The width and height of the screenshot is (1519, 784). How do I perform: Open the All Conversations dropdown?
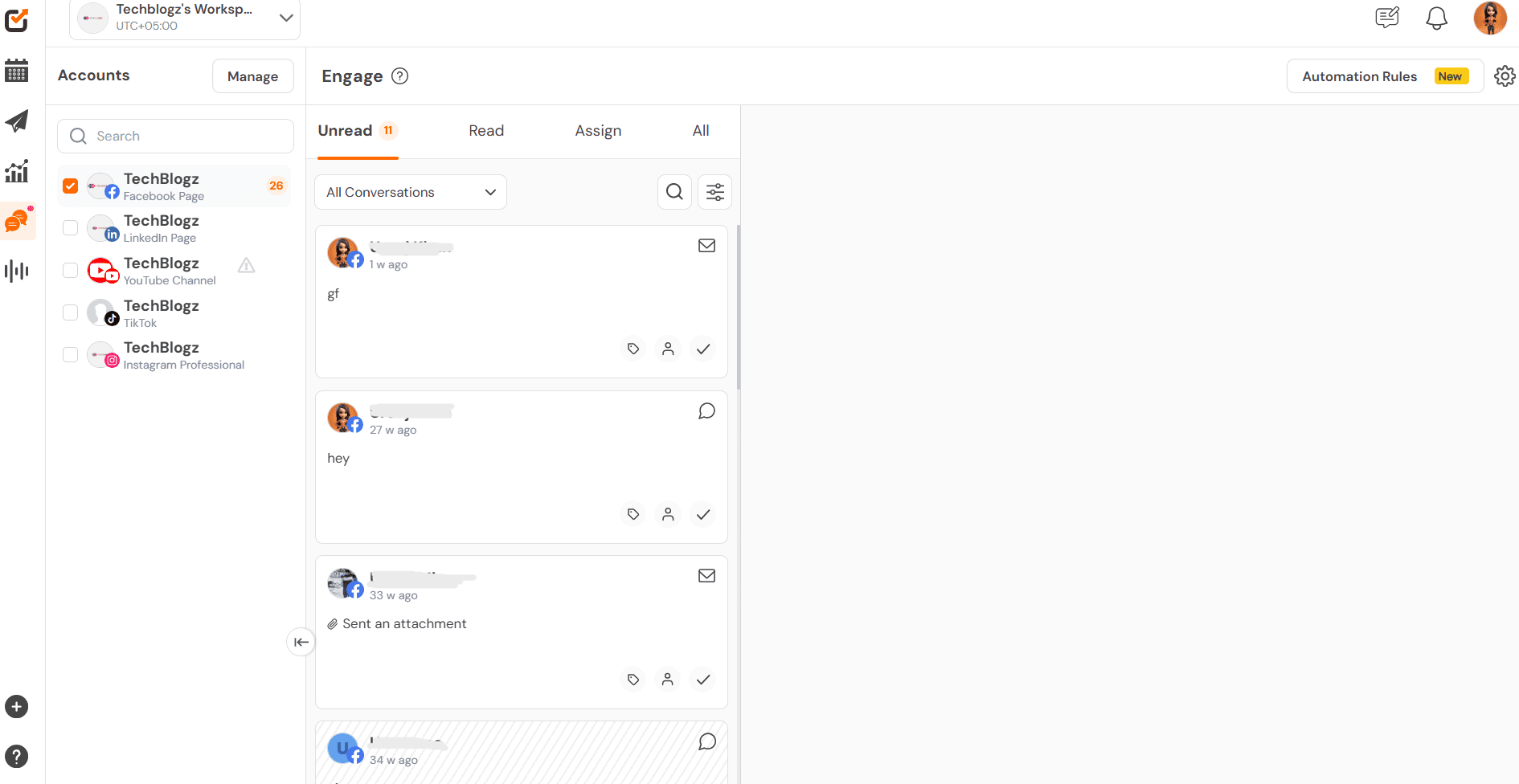click(410, 192)
